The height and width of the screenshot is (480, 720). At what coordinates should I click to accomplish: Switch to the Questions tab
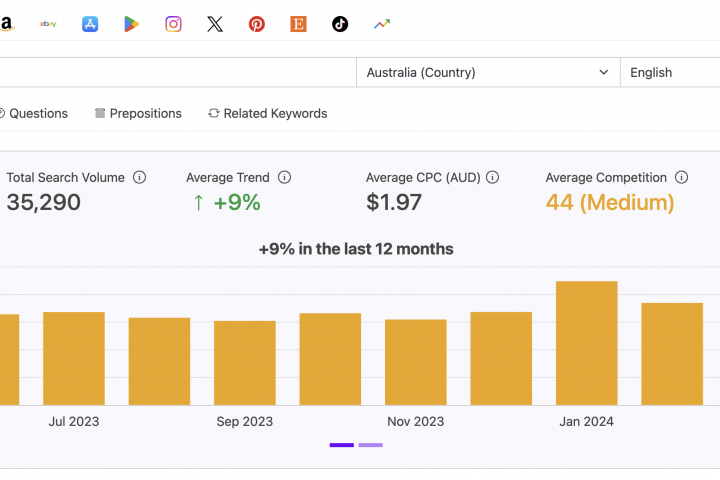coord(36,113)
